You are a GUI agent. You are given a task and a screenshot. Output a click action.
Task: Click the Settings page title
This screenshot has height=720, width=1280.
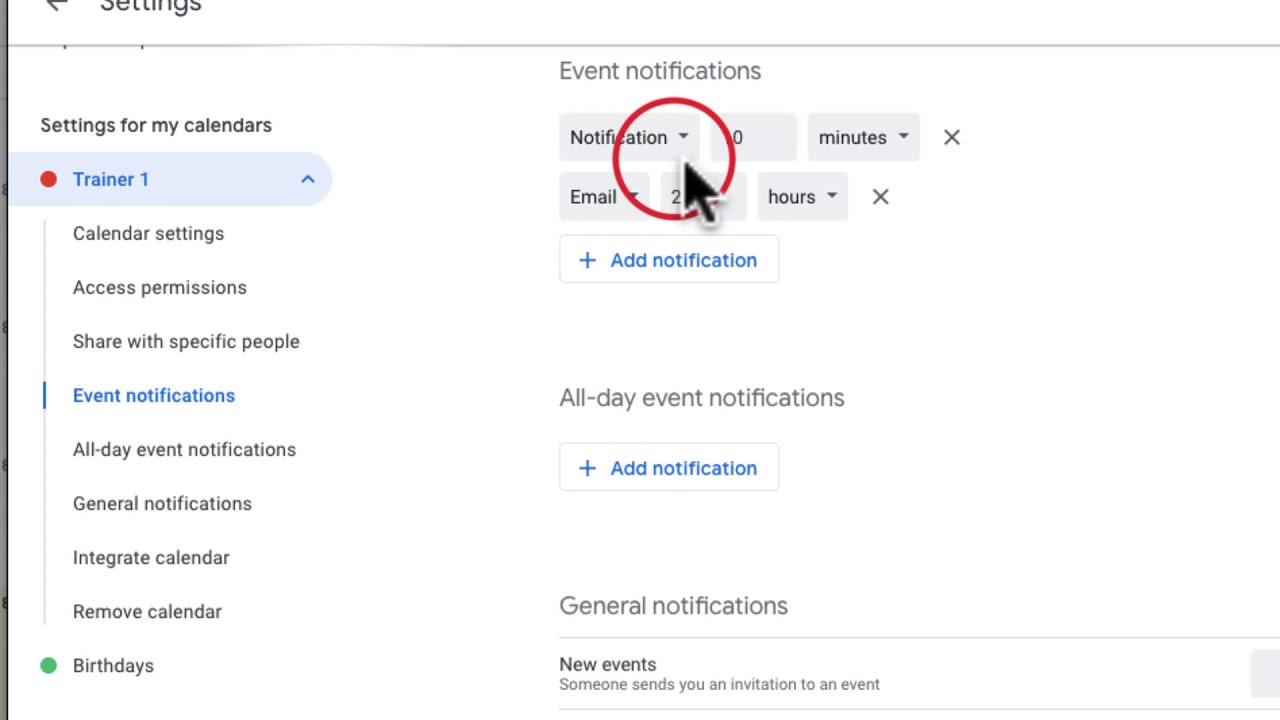pyautogui.click(x=151, y=6)
